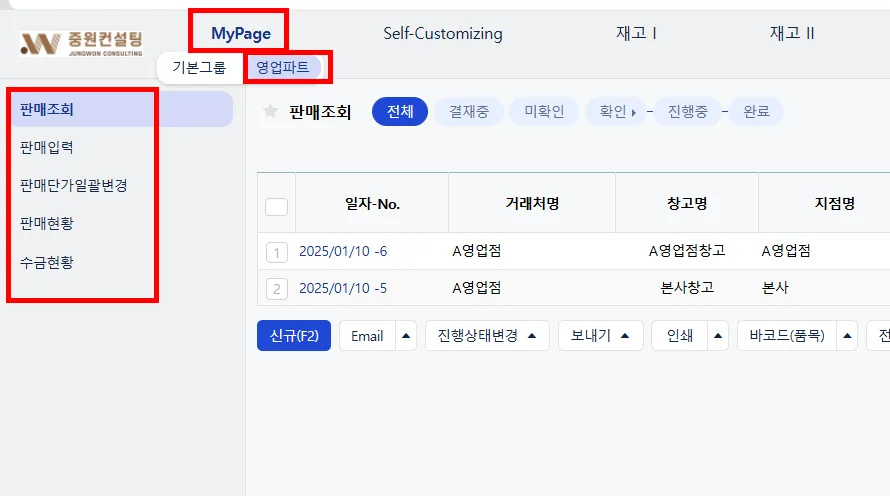
Task: Select the 기본그룹 group tab
Action: pos(199,68)
